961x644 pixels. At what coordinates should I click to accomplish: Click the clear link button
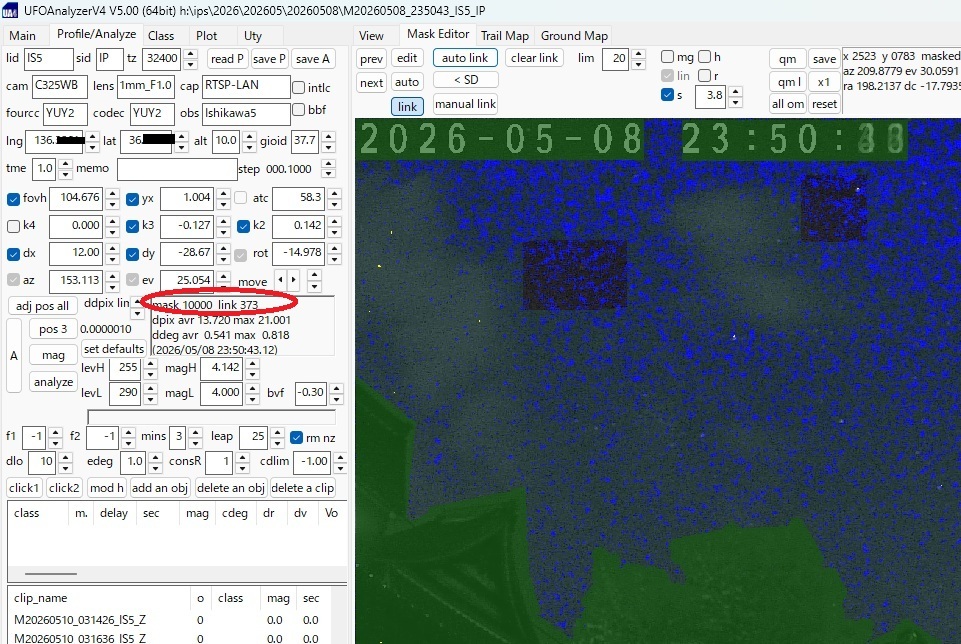pyautogui.click(x=534, y=58)
